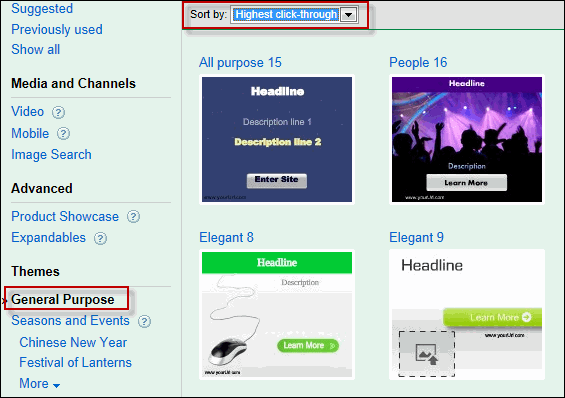Viewport: 565px width, 398px height.
Task: Show Previously used templates
Action: click(57, 30)
